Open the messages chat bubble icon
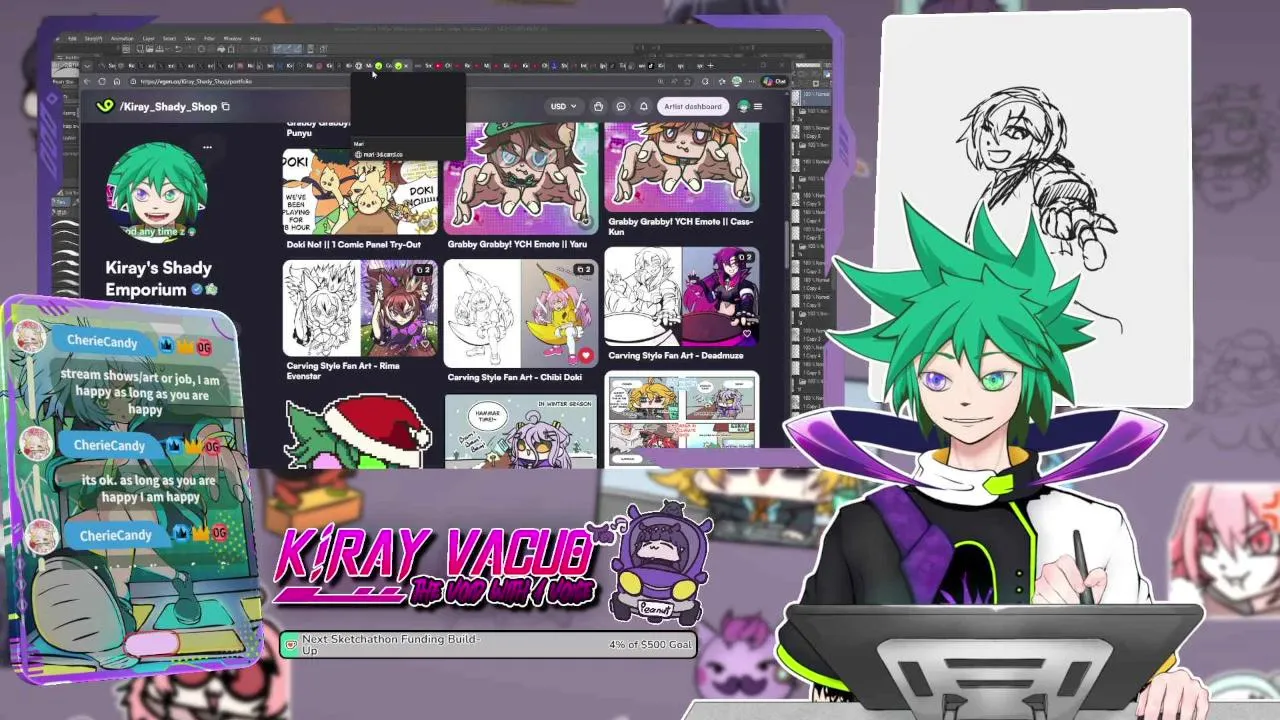The image size is (1280, 720). coord(621,106)
